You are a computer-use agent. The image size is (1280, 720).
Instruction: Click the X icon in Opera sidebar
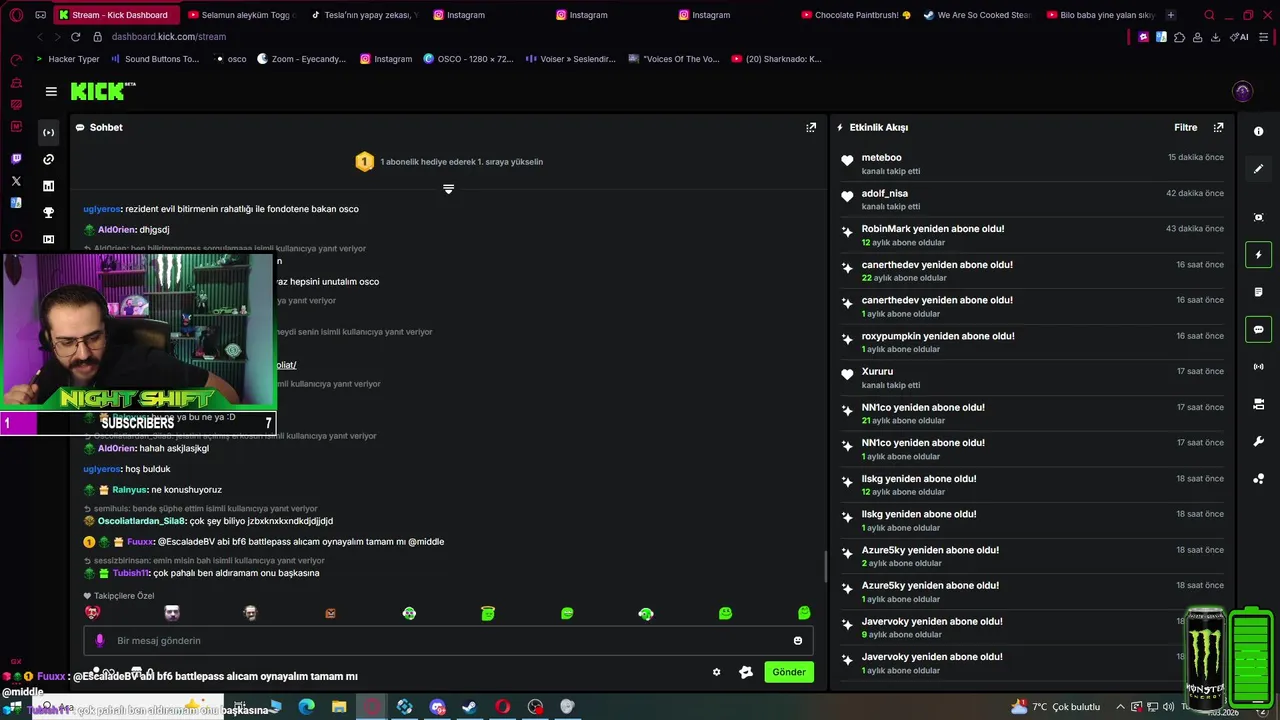(16, 181)
